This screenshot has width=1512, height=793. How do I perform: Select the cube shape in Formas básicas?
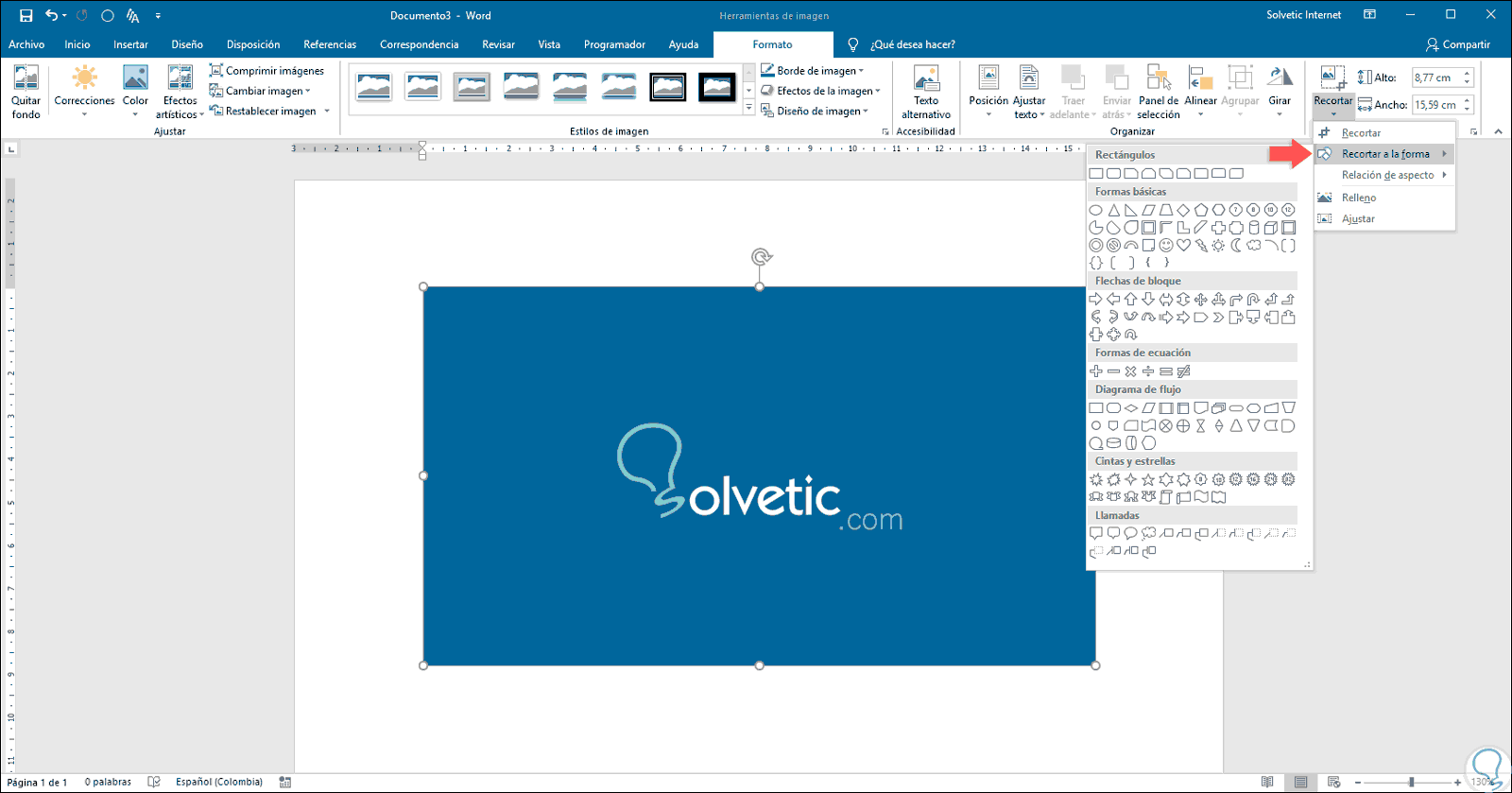click(x=1271, y=228)
